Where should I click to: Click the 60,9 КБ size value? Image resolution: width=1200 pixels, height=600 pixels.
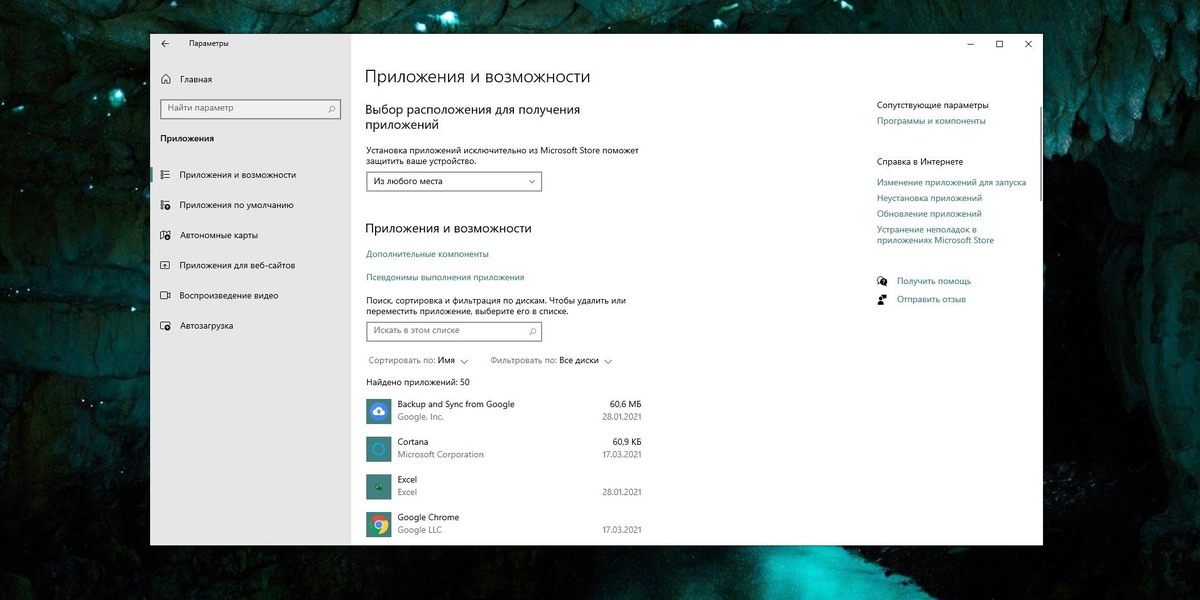point(627,442)
